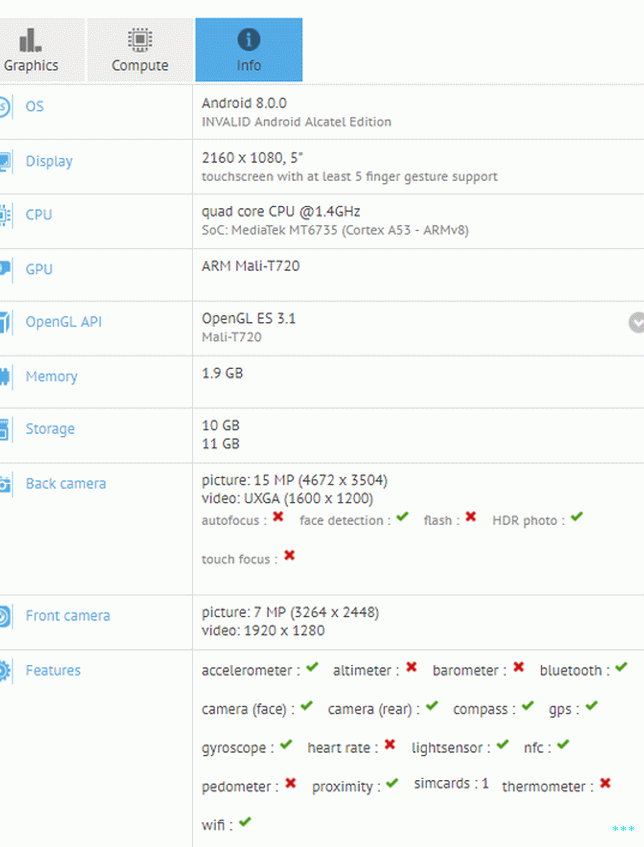Click the Storage card icon
The width and height of the screenshot is (644, 847).
pyautogui.click(x=4, y=429)
